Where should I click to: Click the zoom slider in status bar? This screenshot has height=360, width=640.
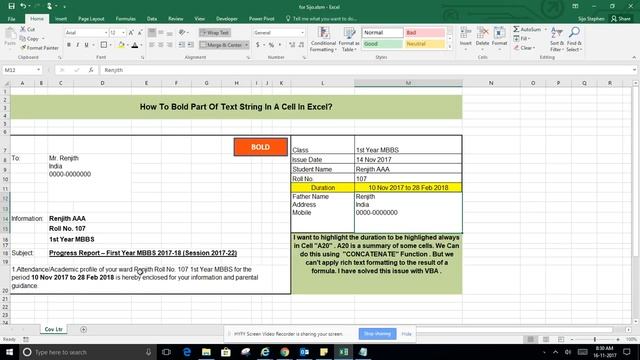click(x=595, y=339)
